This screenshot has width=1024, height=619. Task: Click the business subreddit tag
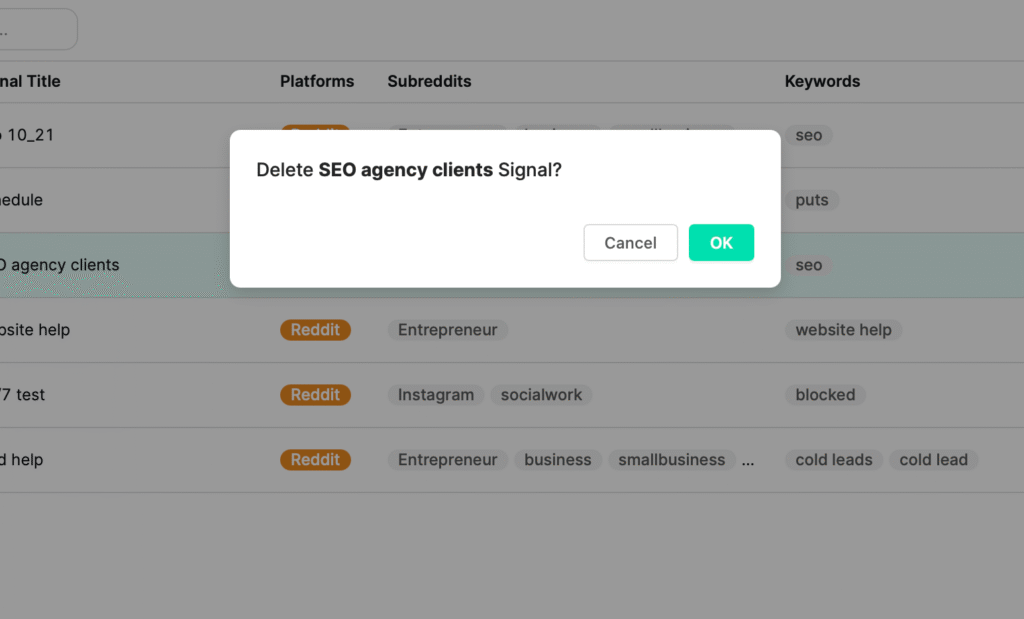click(x=557, y=460)
